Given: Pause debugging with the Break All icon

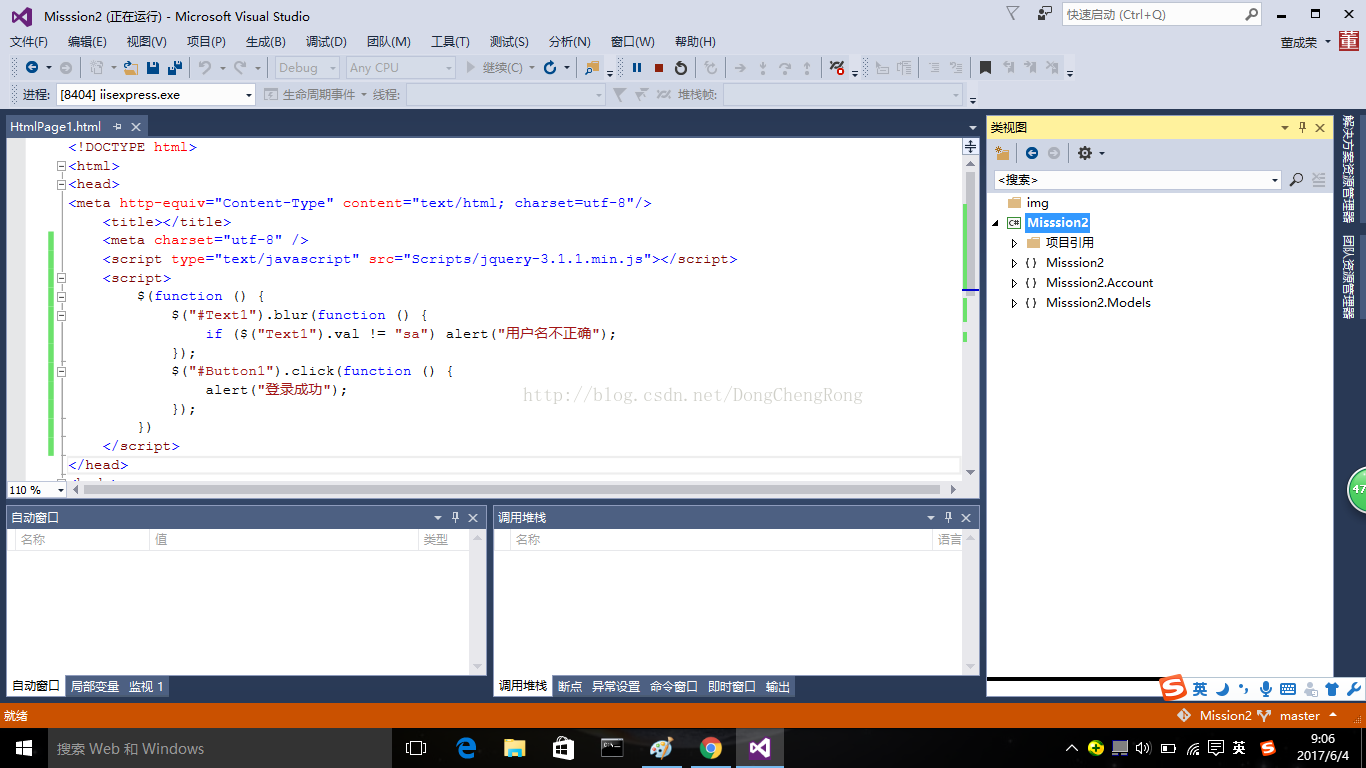Looking at the screenshot, I should coord(637,68).
